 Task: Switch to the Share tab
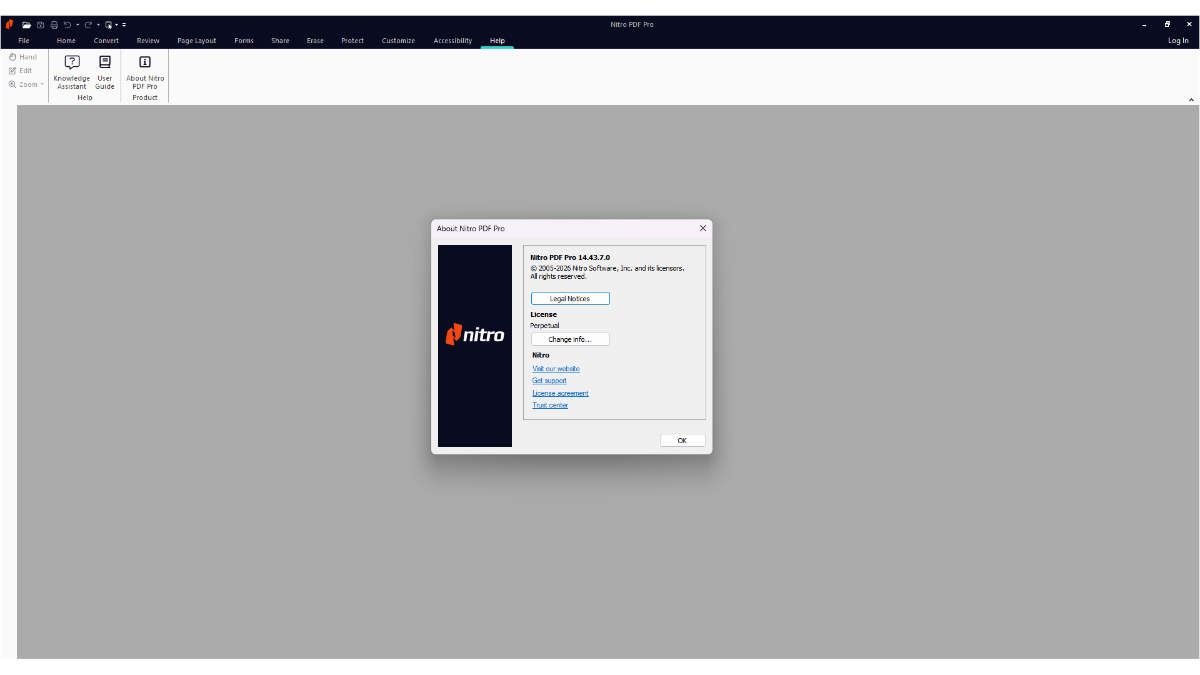tap(280, 41)
